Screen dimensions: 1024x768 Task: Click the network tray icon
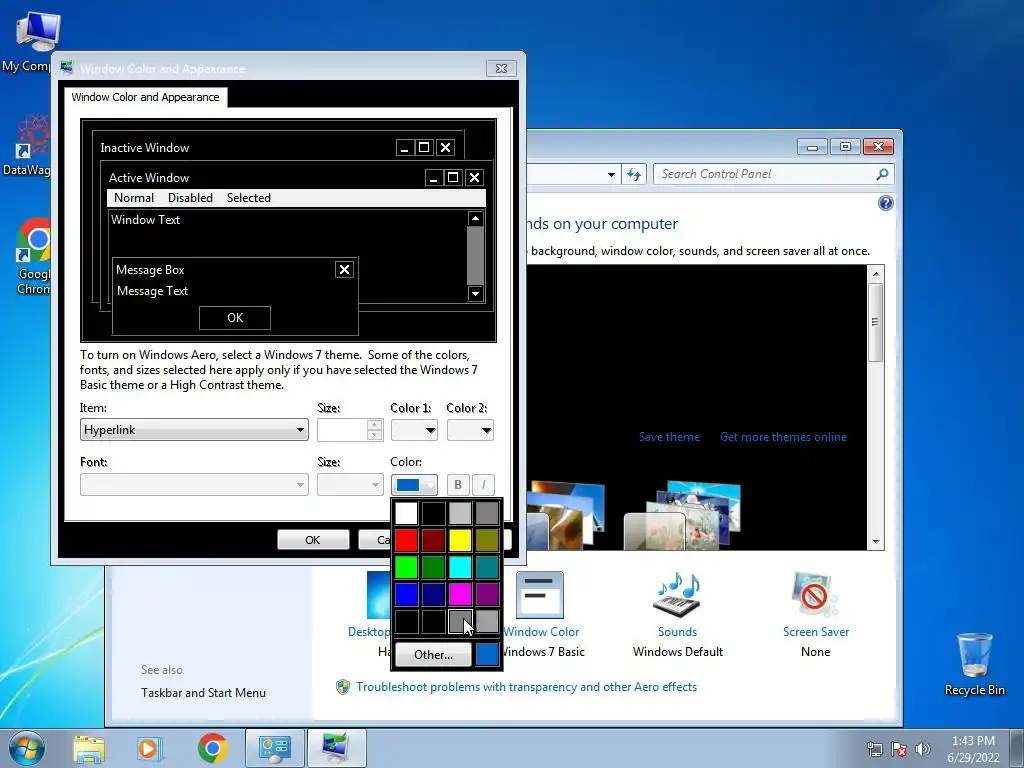(x=874, y=748)
